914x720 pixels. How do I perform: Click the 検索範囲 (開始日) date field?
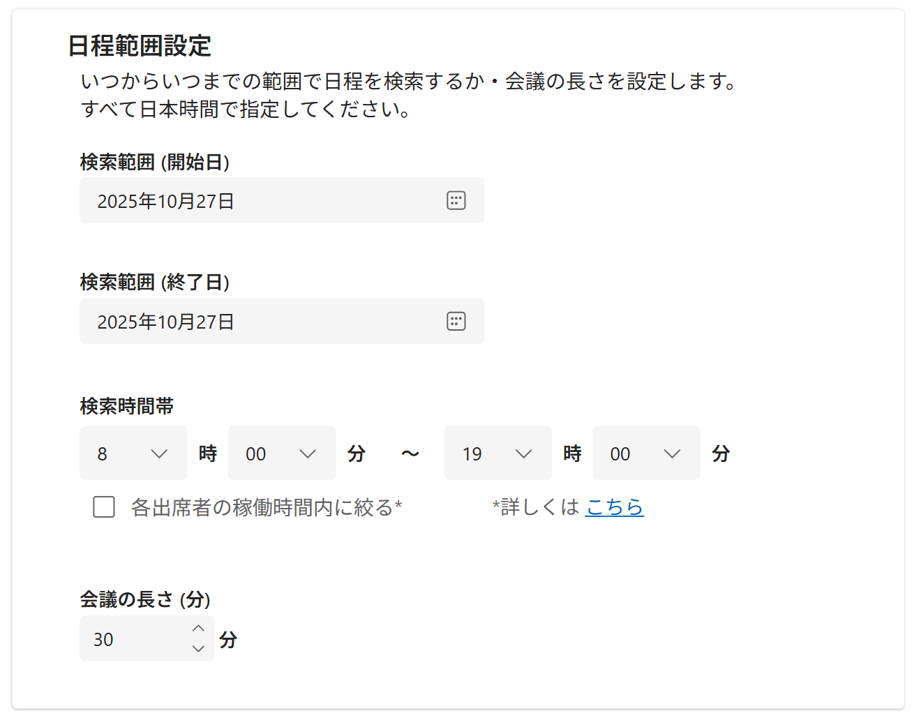260,201
